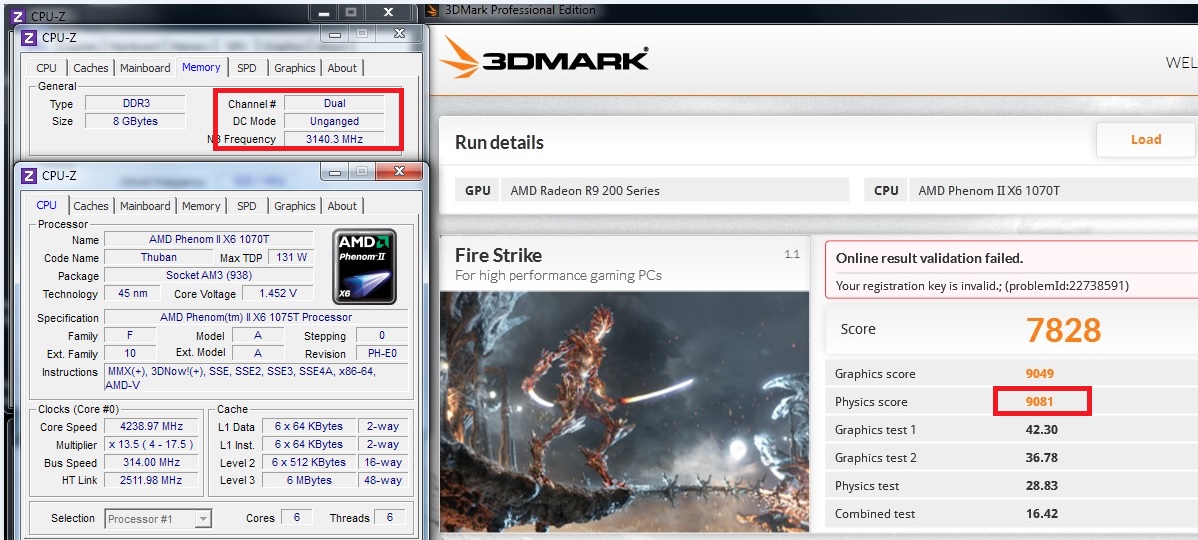Switch to Memory tab in the processor window

201,206
